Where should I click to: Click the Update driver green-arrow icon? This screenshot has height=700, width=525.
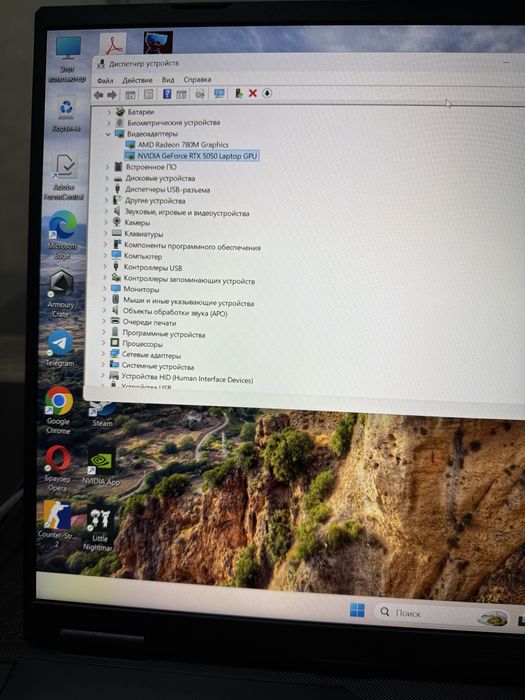[239, 93]
